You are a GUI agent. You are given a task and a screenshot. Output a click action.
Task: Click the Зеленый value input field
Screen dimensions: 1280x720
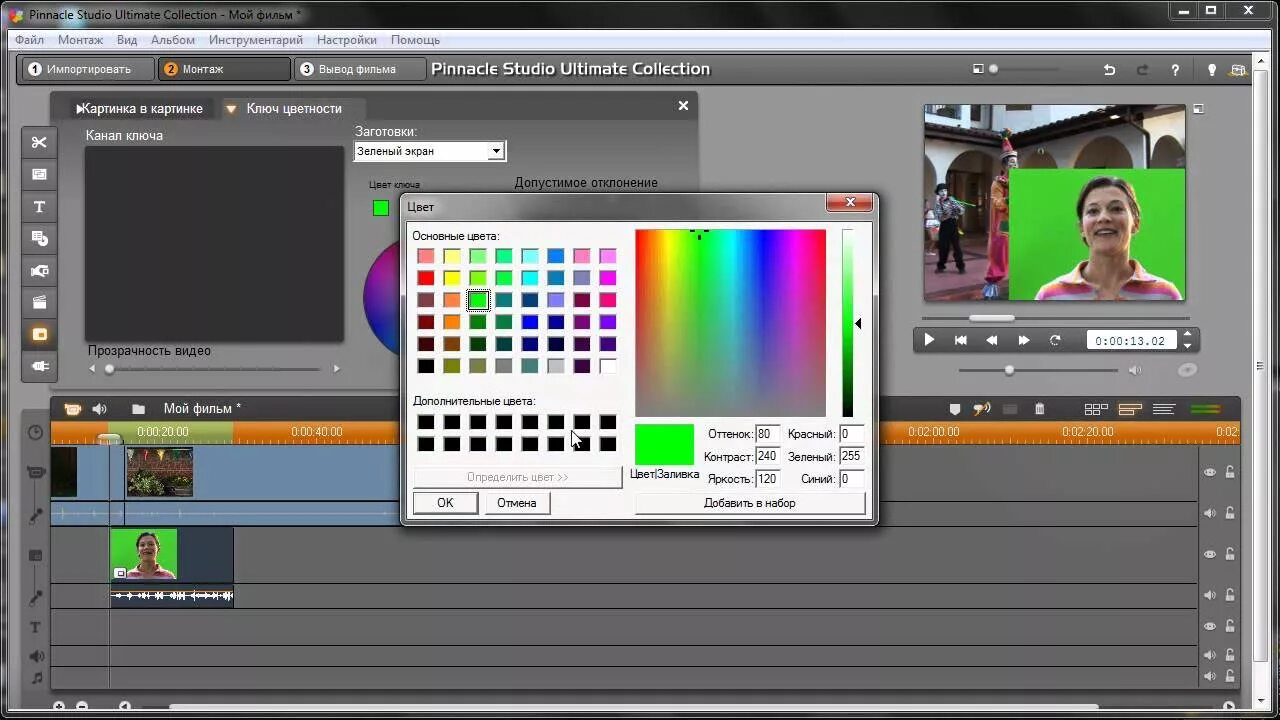coord(851,456)
